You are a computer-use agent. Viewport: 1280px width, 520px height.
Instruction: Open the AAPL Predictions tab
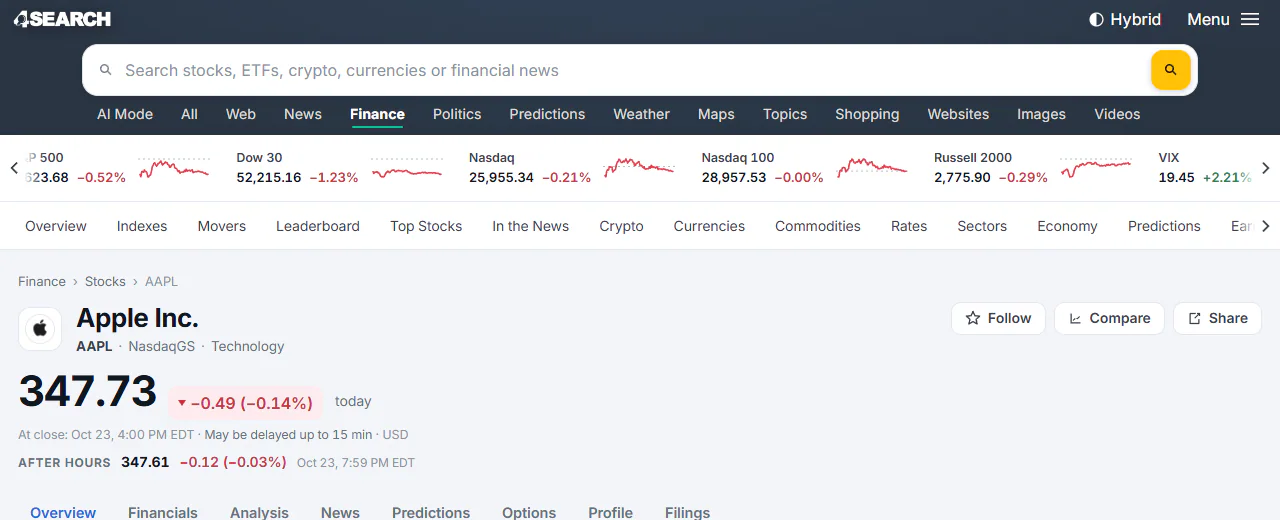(431, 512)
